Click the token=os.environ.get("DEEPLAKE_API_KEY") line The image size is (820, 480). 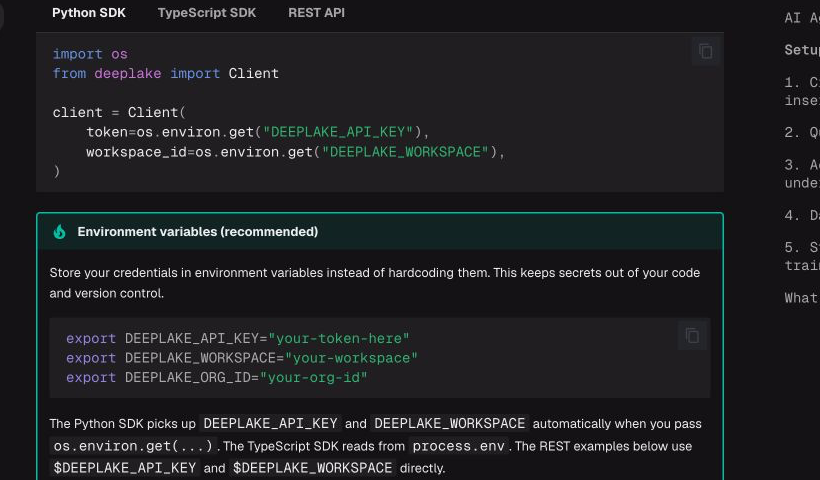click(x=258, y=132)
